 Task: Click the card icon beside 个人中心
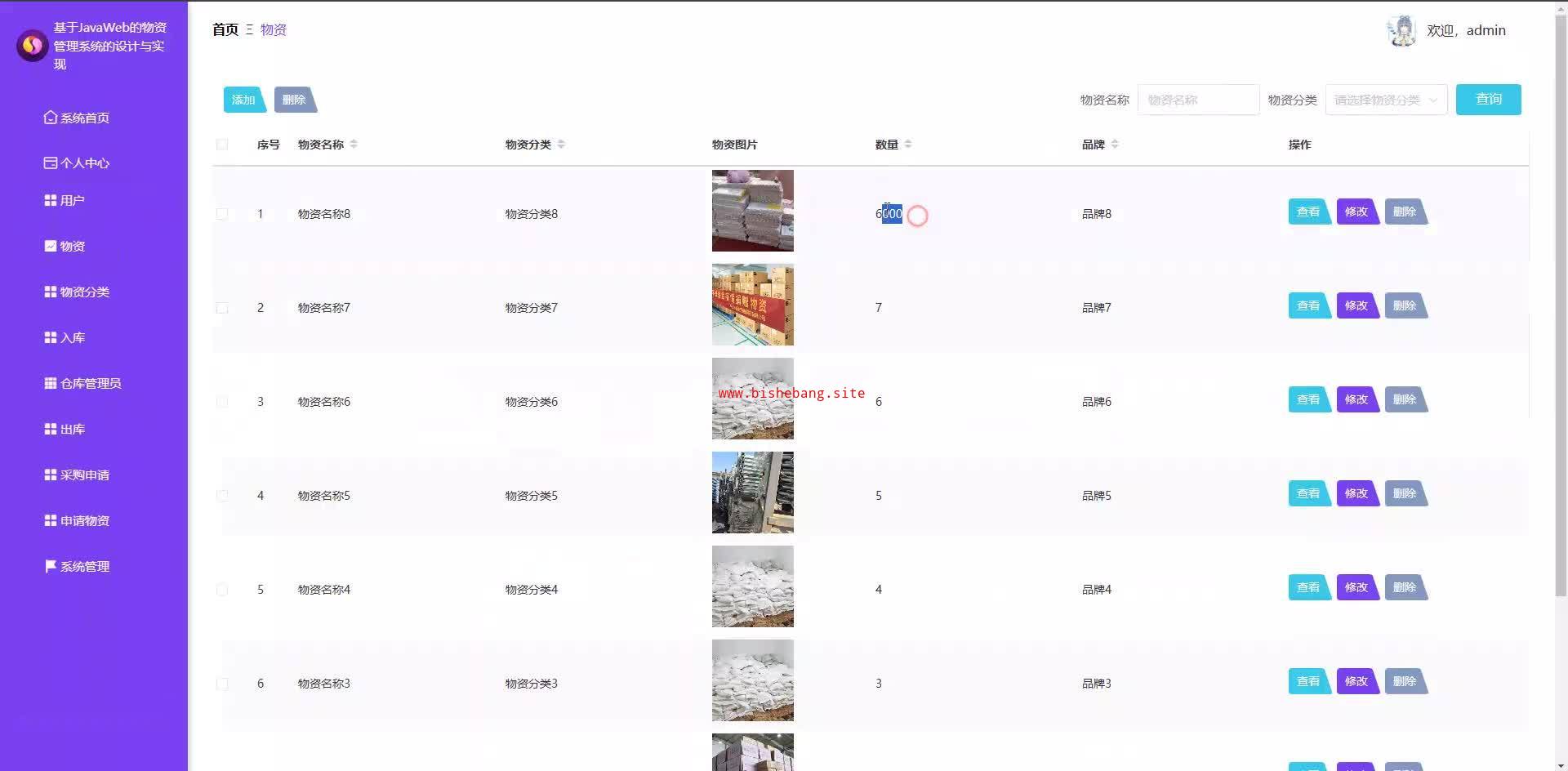[51, 163]
